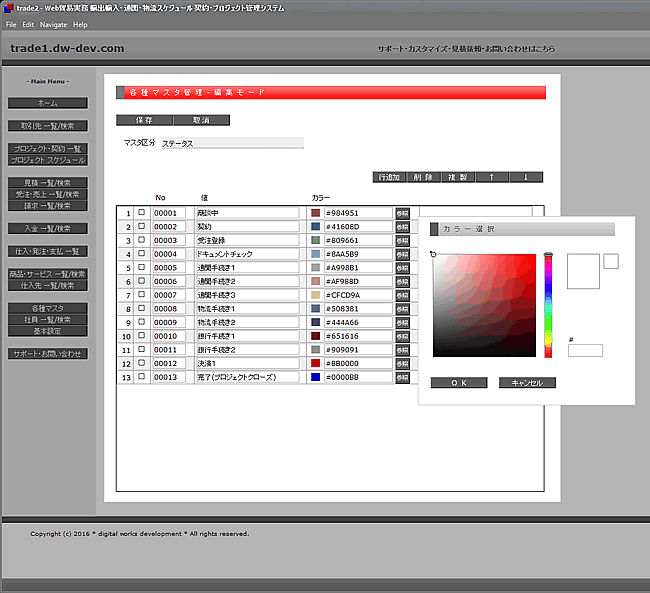
Task: Tick the checkbox for row 00001
Action: point(141,212)
